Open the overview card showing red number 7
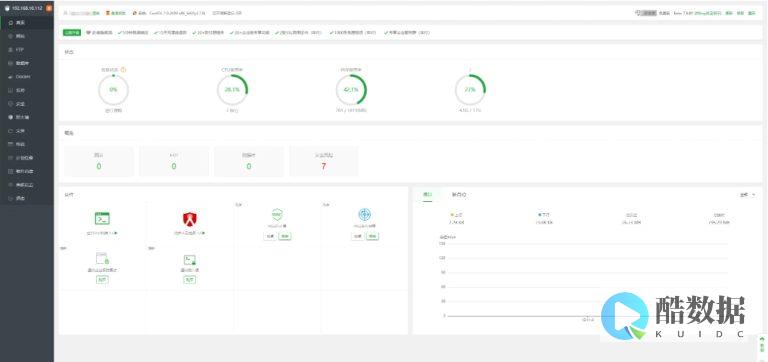This screenshot has height=362, width=768. [324, 161]
